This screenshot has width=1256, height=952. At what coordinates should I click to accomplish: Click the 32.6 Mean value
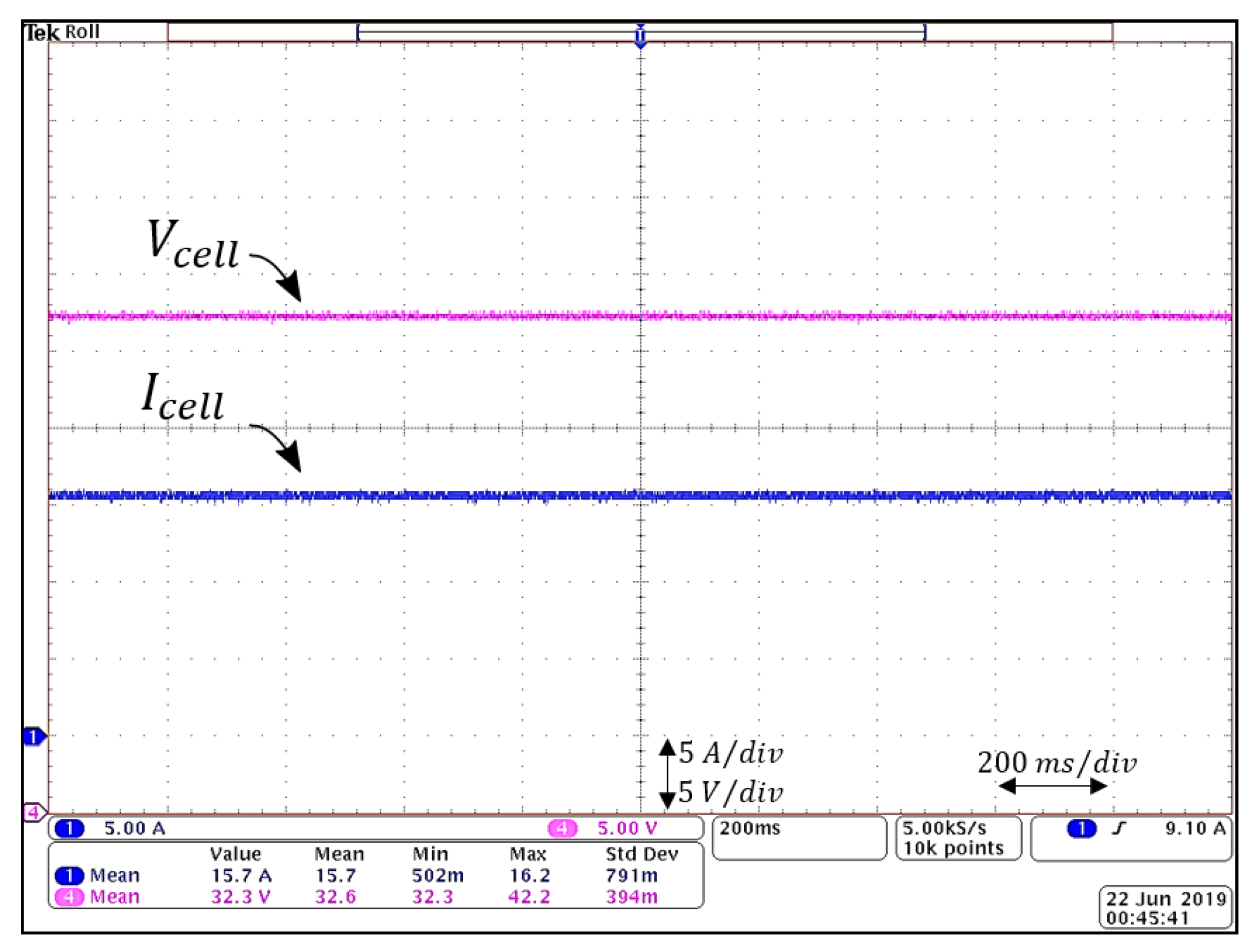335,896
